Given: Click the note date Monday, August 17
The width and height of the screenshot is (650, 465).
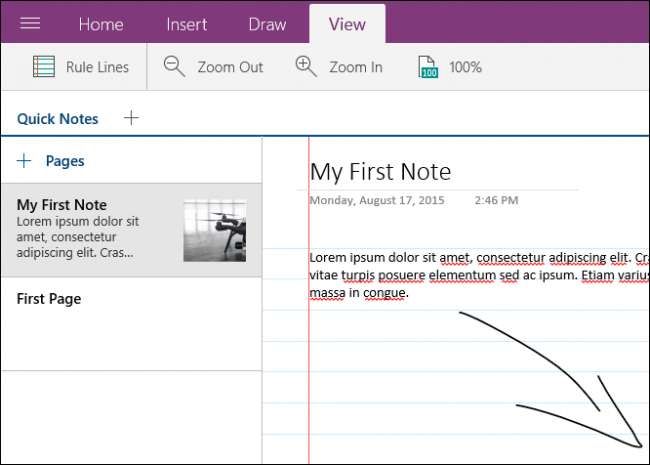Looking at the screenshot, I should [x=375, y=200].
